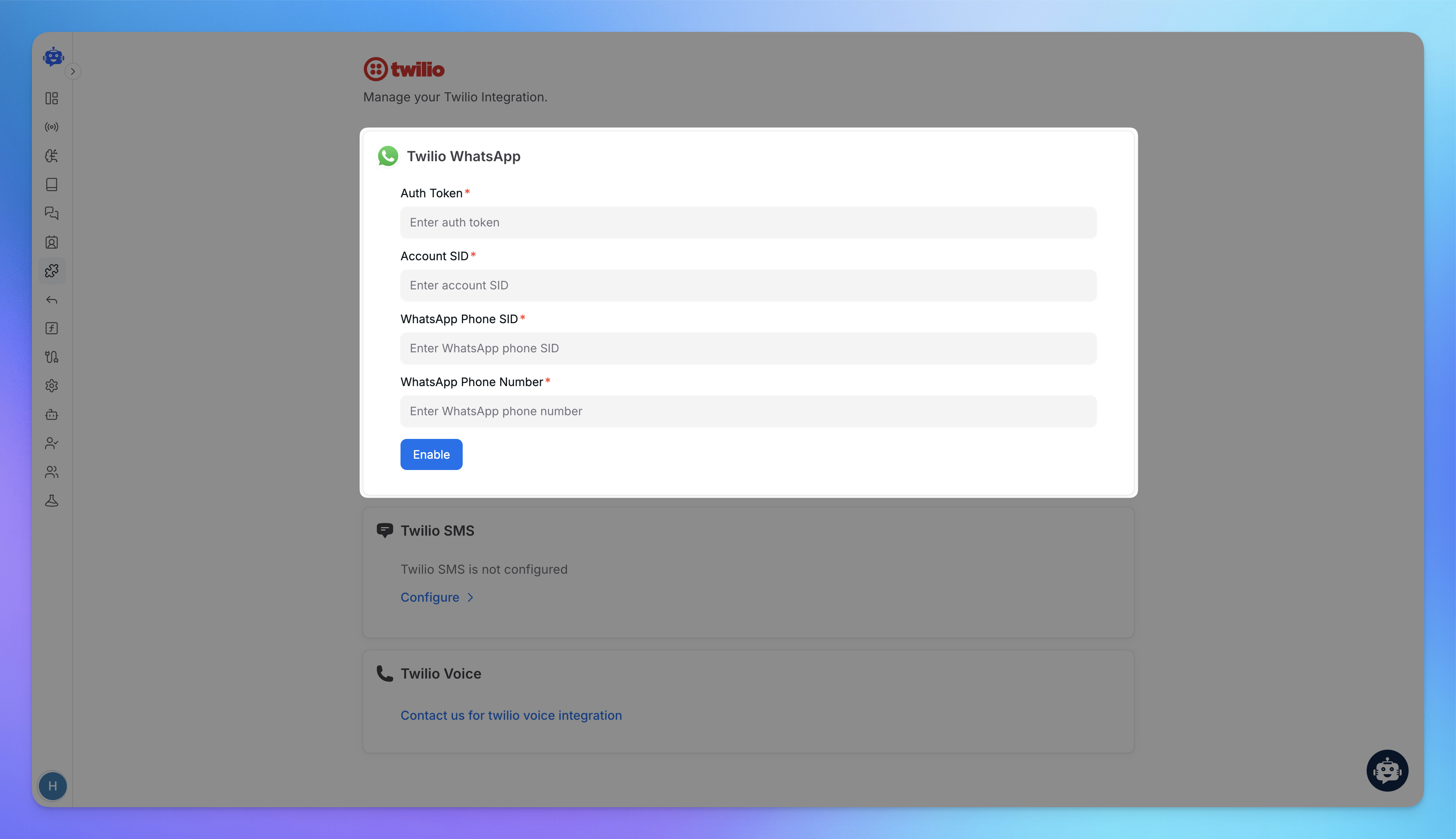Open the H user avatar
Viewport: 1456px width, 839px height.
coord(52,786)
